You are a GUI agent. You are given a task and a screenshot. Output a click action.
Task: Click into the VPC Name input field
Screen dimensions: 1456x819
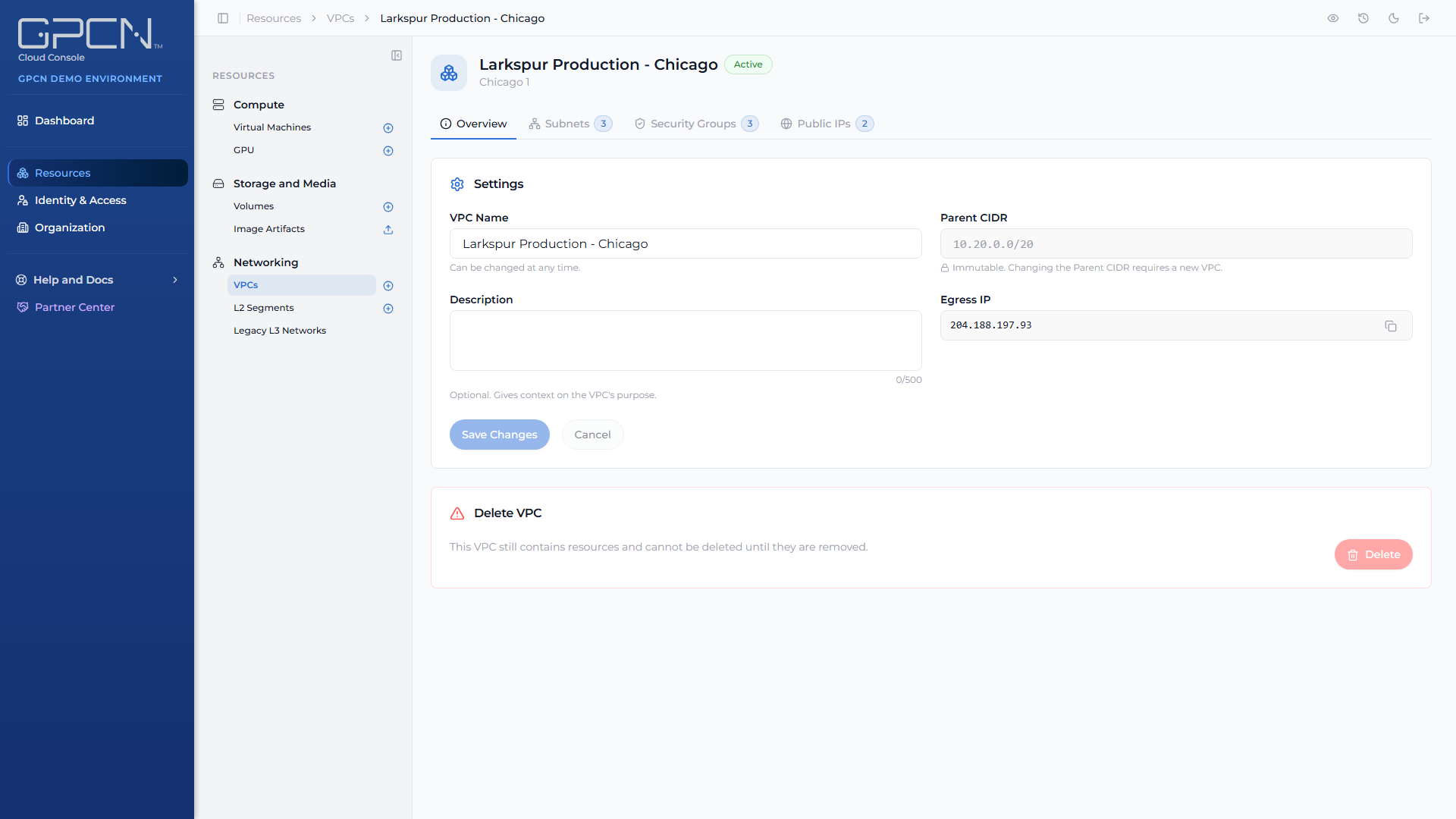[x=686, y=243]
